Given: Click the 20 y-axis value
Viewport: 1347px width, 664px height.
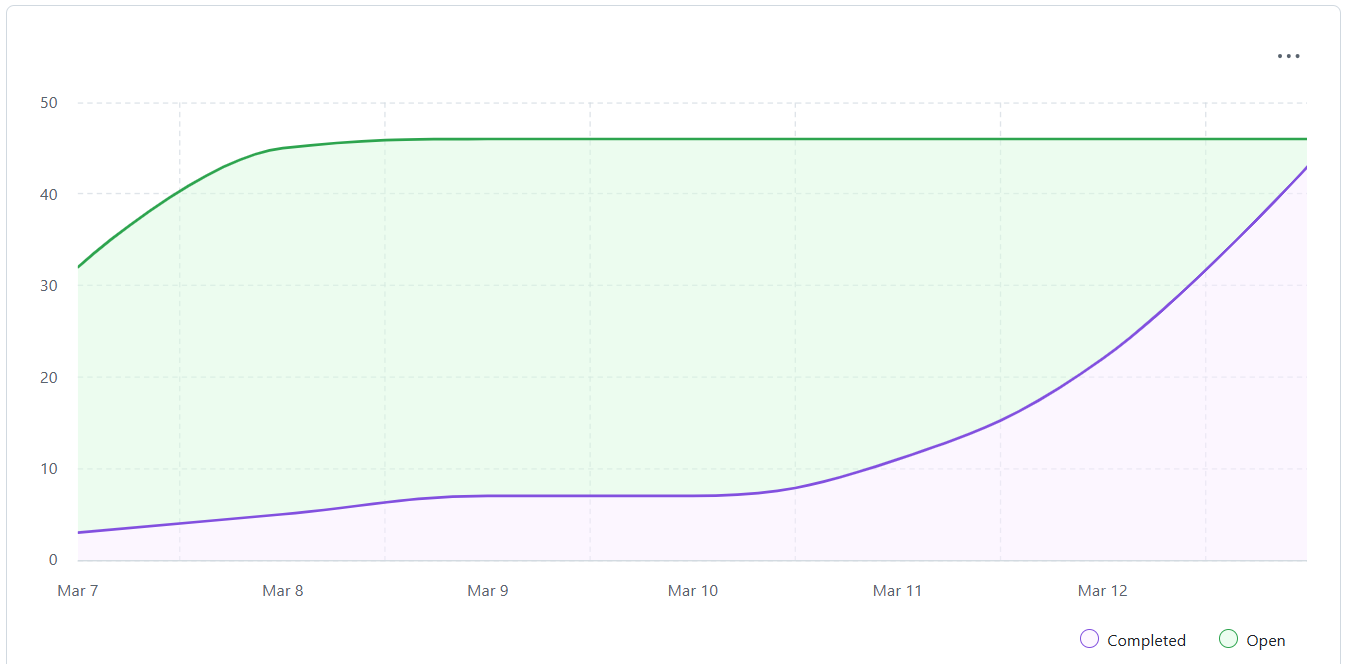Looking at the screenshot, I should (48, 378).
